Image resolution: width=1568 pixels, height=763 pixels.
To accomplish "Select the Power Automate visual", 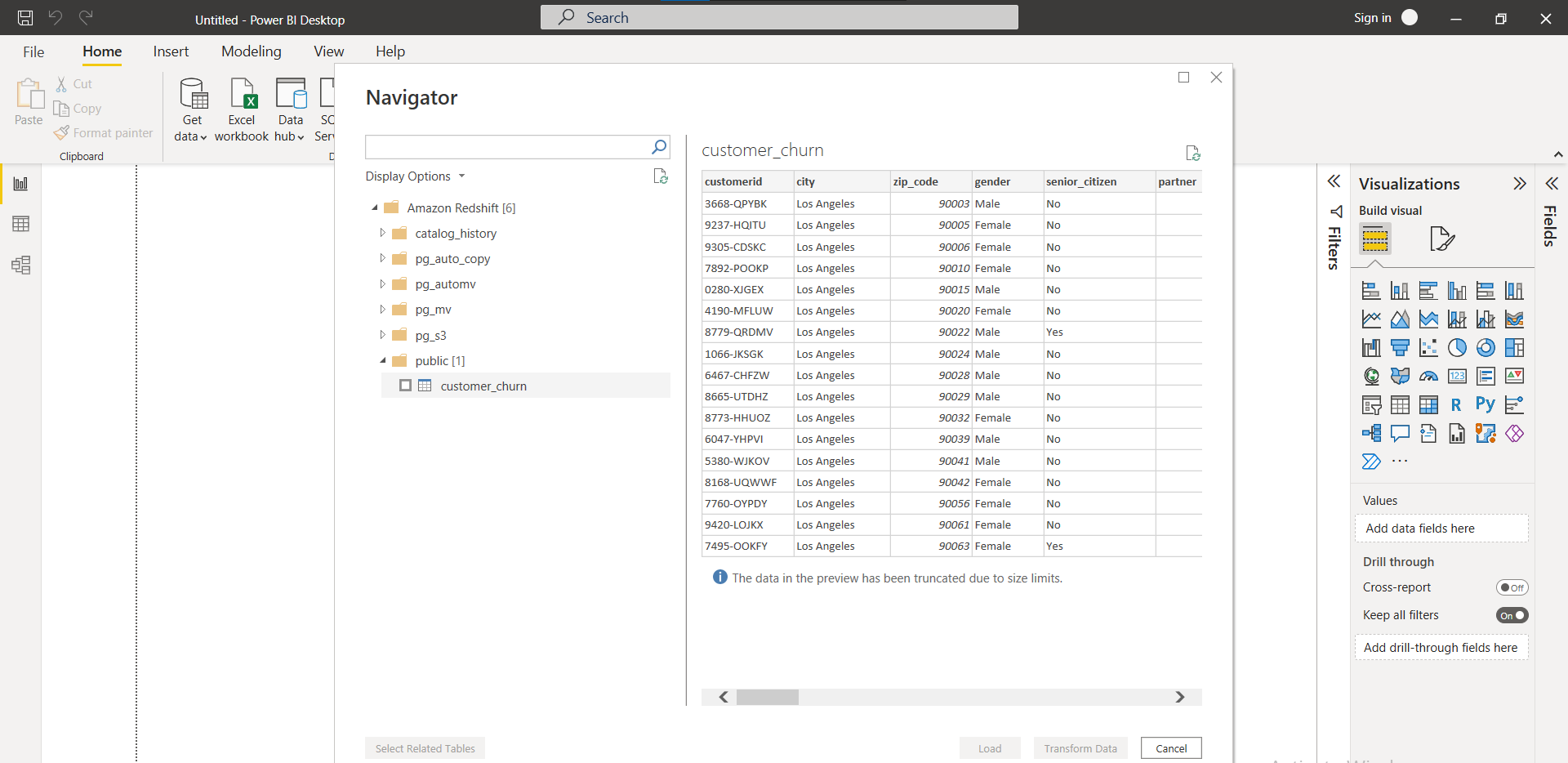I will [1371, 462].
